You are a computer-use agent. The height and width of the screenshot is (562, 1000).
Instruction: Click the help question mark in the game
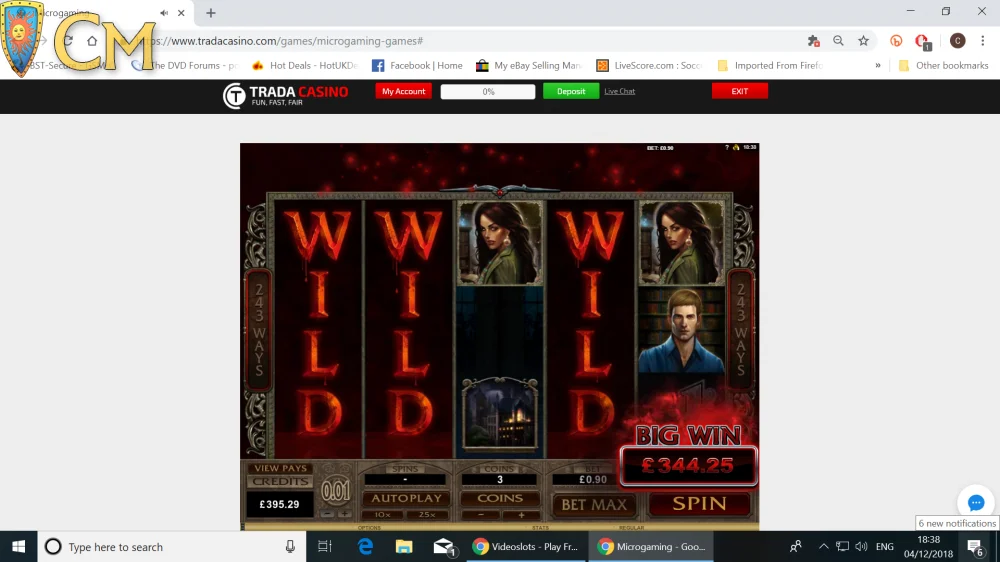[726, 147]
